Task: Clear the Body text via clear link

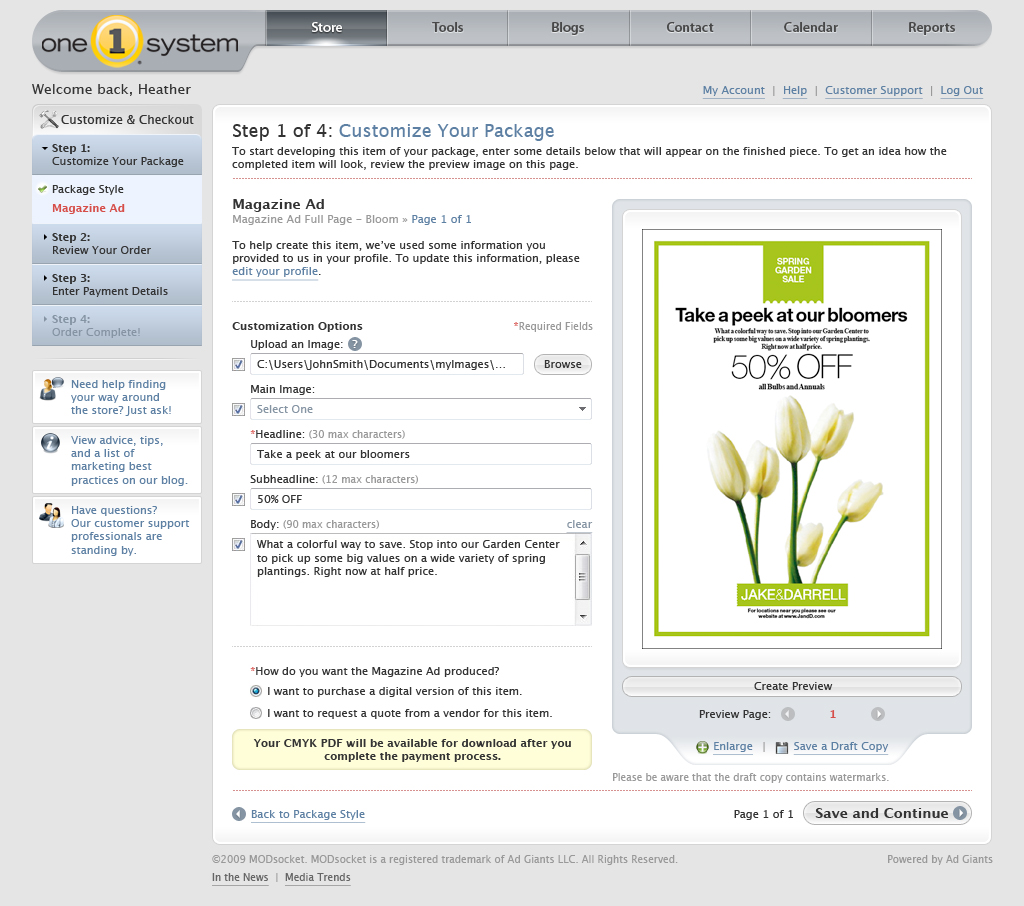Action: coord(579,524)
